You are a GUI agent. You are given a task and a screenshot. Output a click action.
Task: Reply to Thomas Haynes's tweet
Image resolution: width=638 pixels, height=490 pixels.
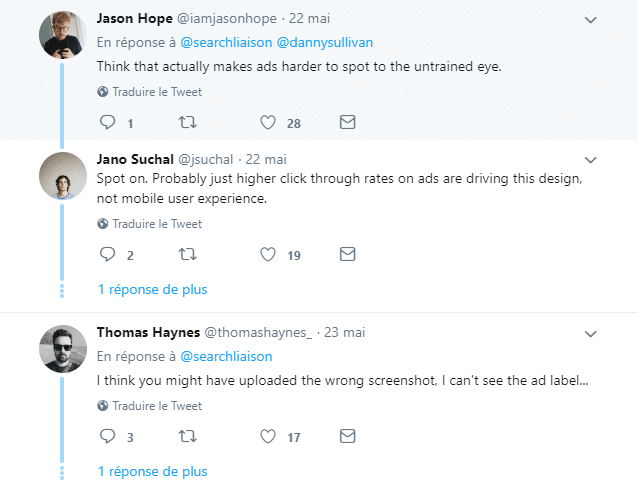tap(108, 436)
